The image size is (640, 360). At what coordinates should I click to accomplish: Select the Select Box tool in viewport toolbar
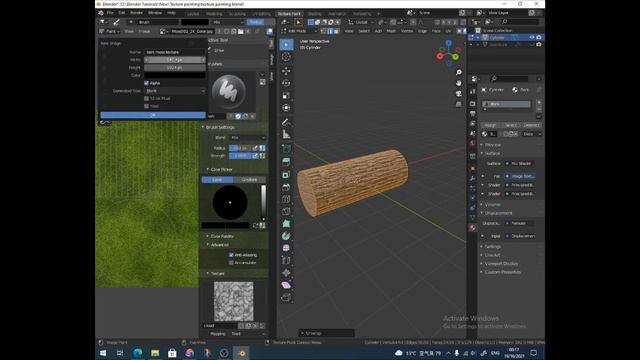(286, 44)
